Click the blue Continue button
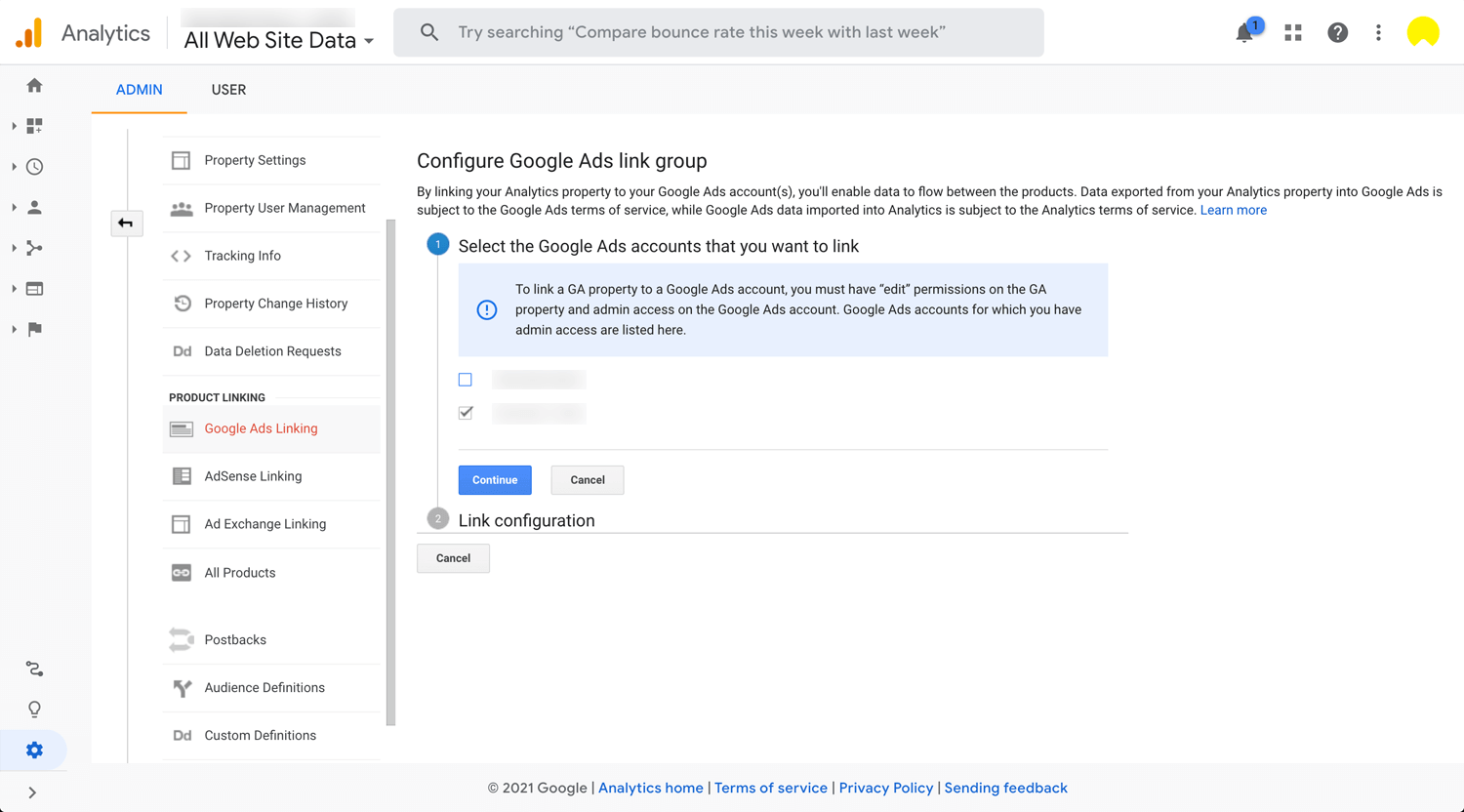Viewport: 1464px width, 812px height. pos(495,480)
